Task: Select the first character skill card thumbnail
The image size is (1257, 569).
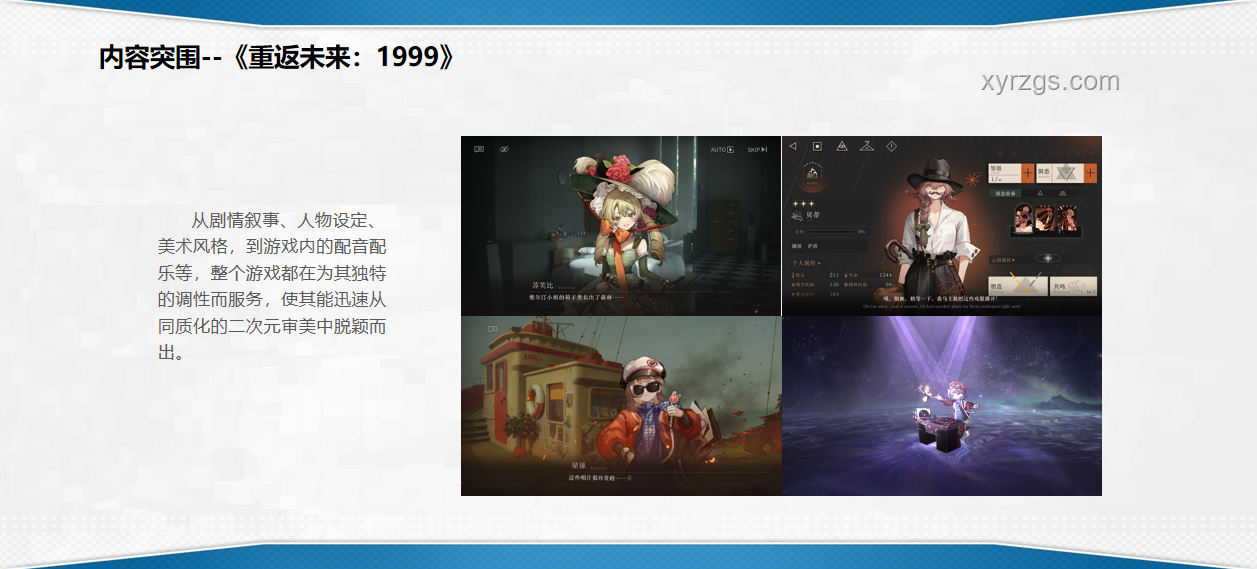Action: 1024,218
